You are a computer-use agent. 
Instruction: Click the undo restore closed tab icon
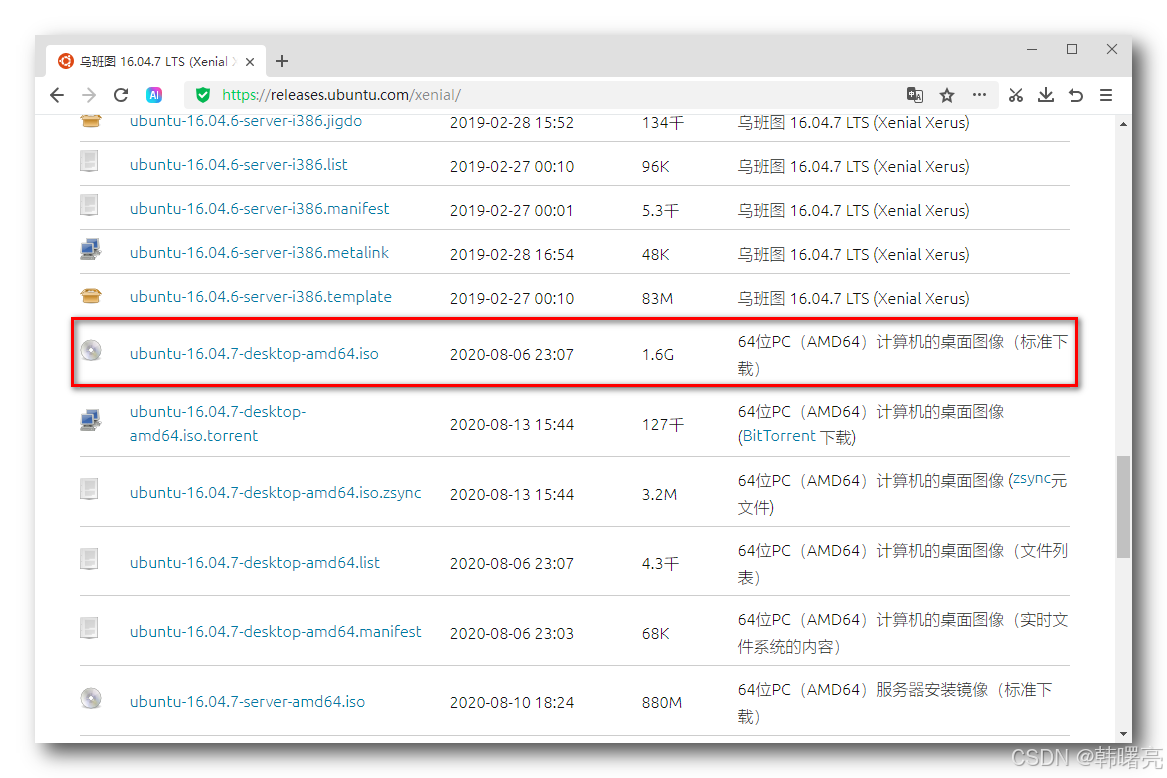click(x=1076, y=95)
